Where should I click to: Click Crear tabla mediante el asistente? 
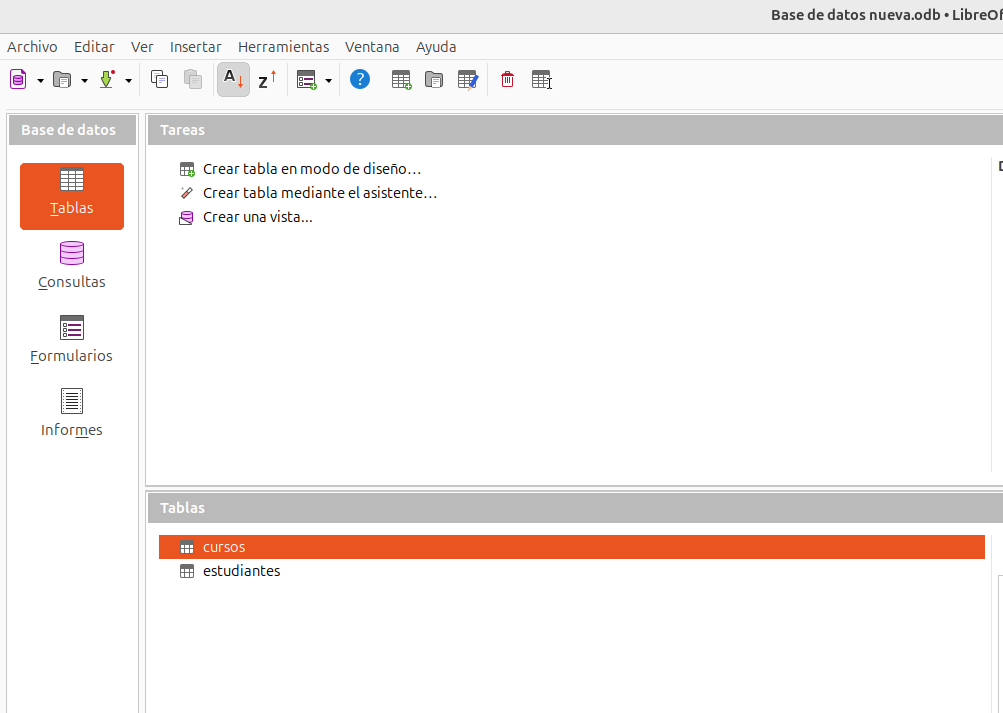(x=319, y=193)
